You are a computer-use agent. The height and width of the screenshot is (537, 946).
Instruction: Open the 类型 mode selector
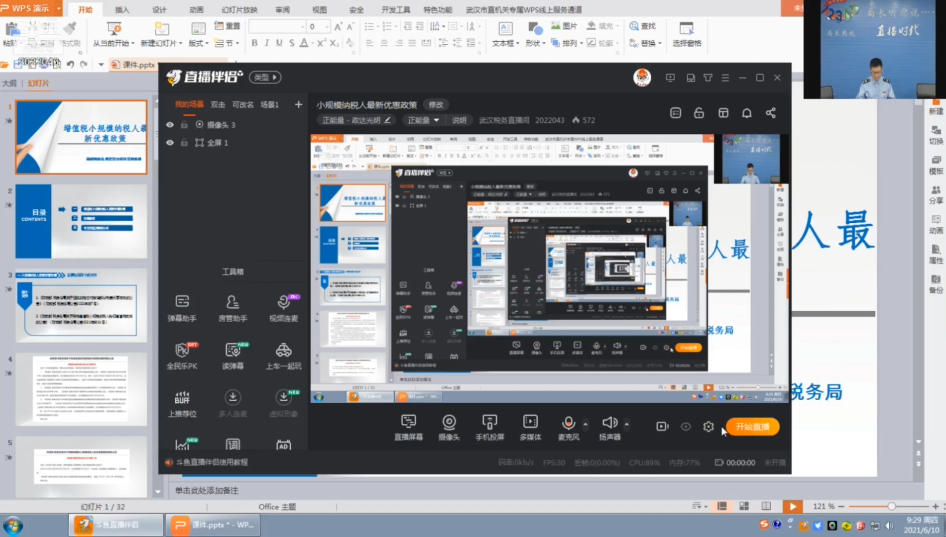tap(265, 77)
